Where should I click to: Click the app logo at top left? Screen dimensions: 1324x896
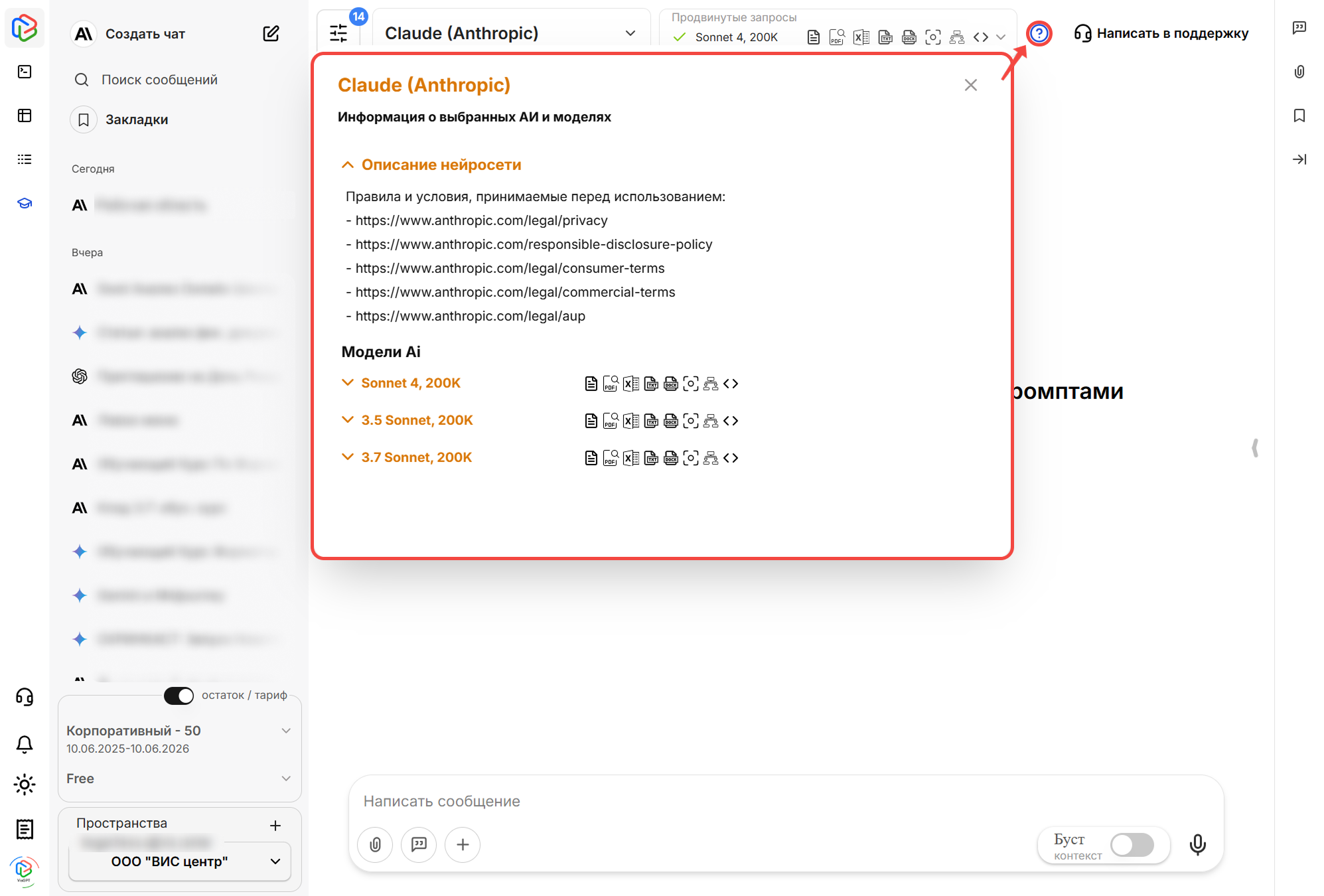[x=25, y=28]
